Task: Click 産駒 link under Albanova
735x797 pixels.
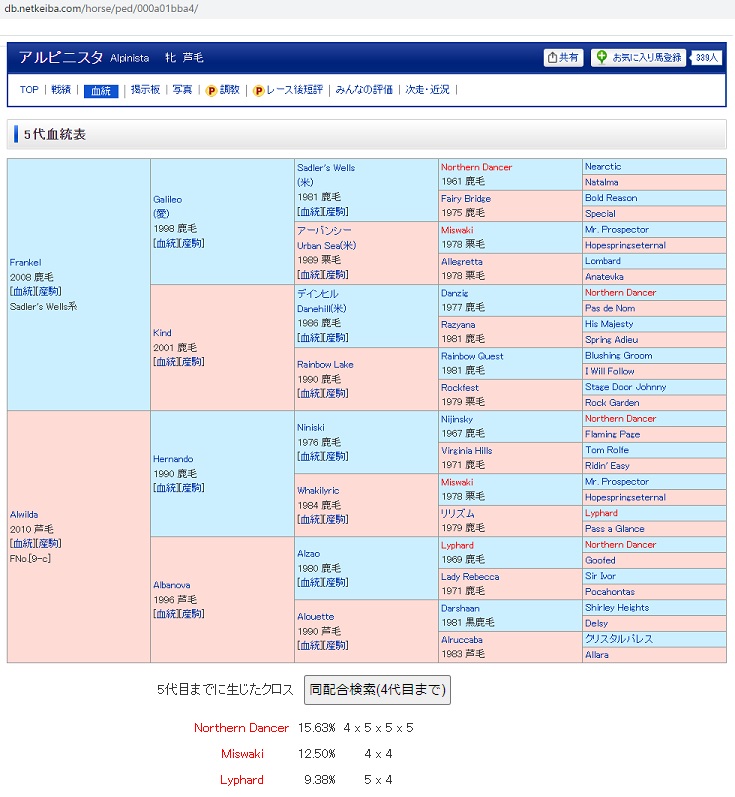Action: (192, 614)
